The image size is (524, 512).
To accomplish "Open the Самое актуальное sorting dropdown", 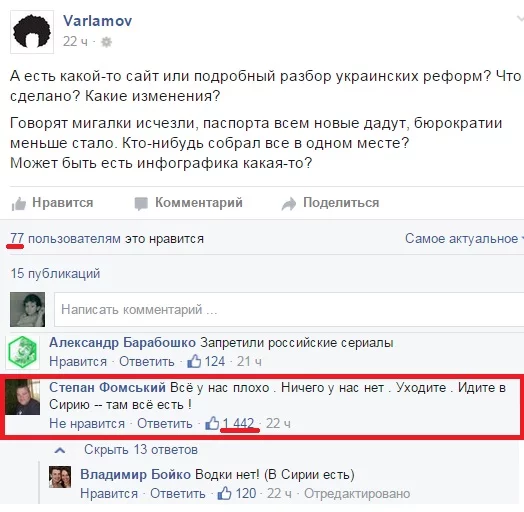I will [464, 239].
